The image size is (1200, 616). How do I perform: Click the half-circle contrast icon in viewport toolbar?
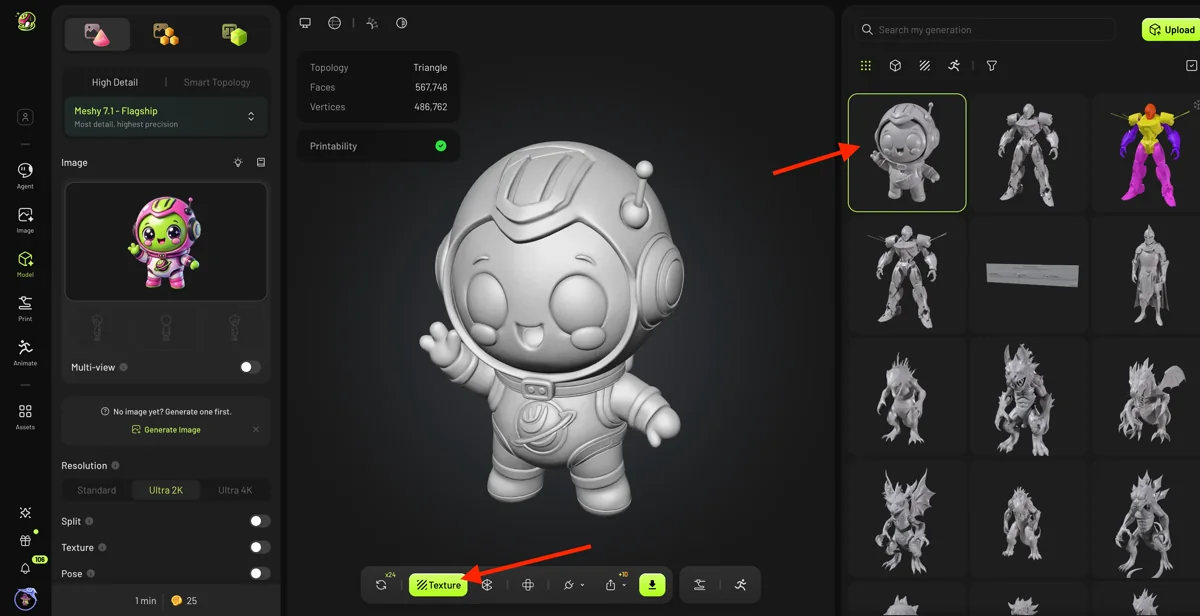click(402, 23)
